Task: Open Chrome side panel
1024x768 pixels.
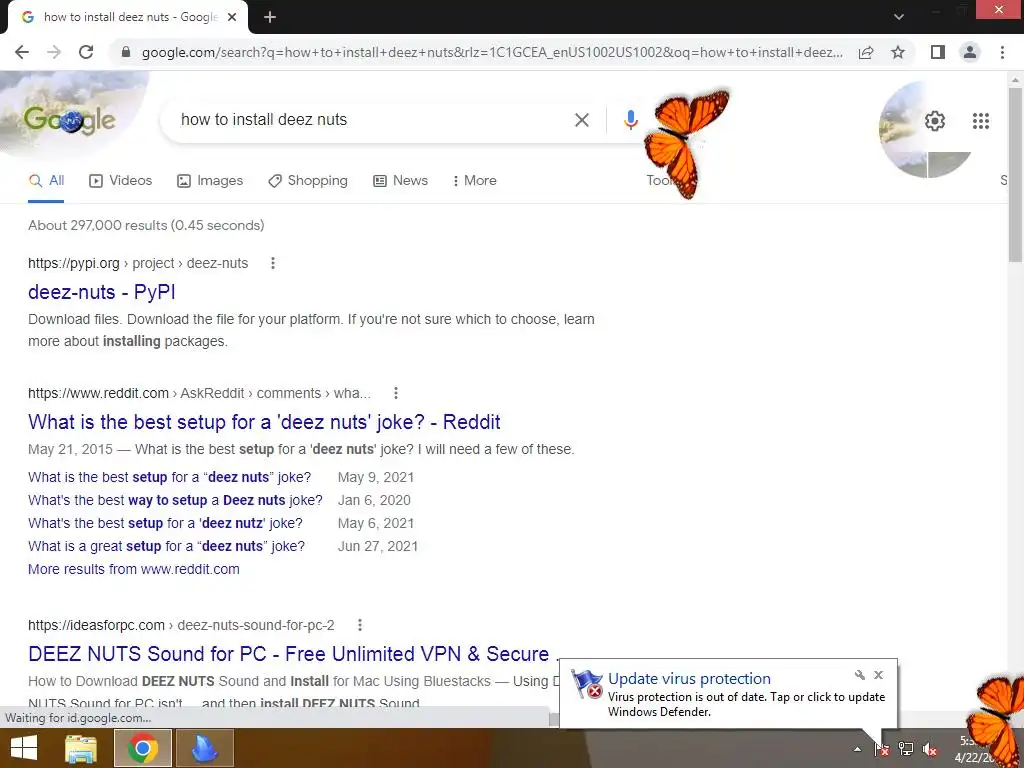Action: [938, 52]
